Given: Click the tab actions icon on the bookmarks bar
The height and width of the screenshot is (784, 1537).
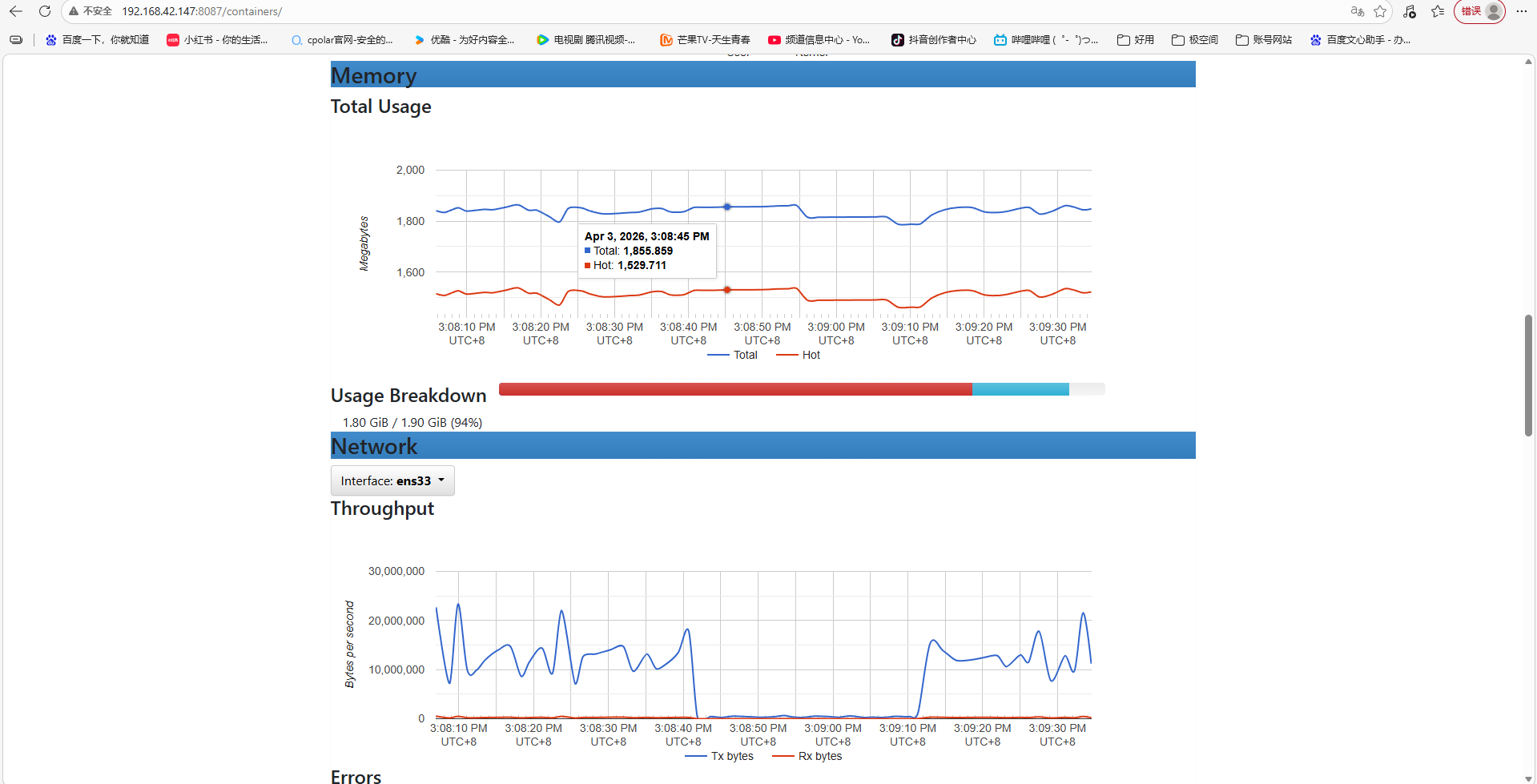Looking at the screenshot, I should 16,40.
